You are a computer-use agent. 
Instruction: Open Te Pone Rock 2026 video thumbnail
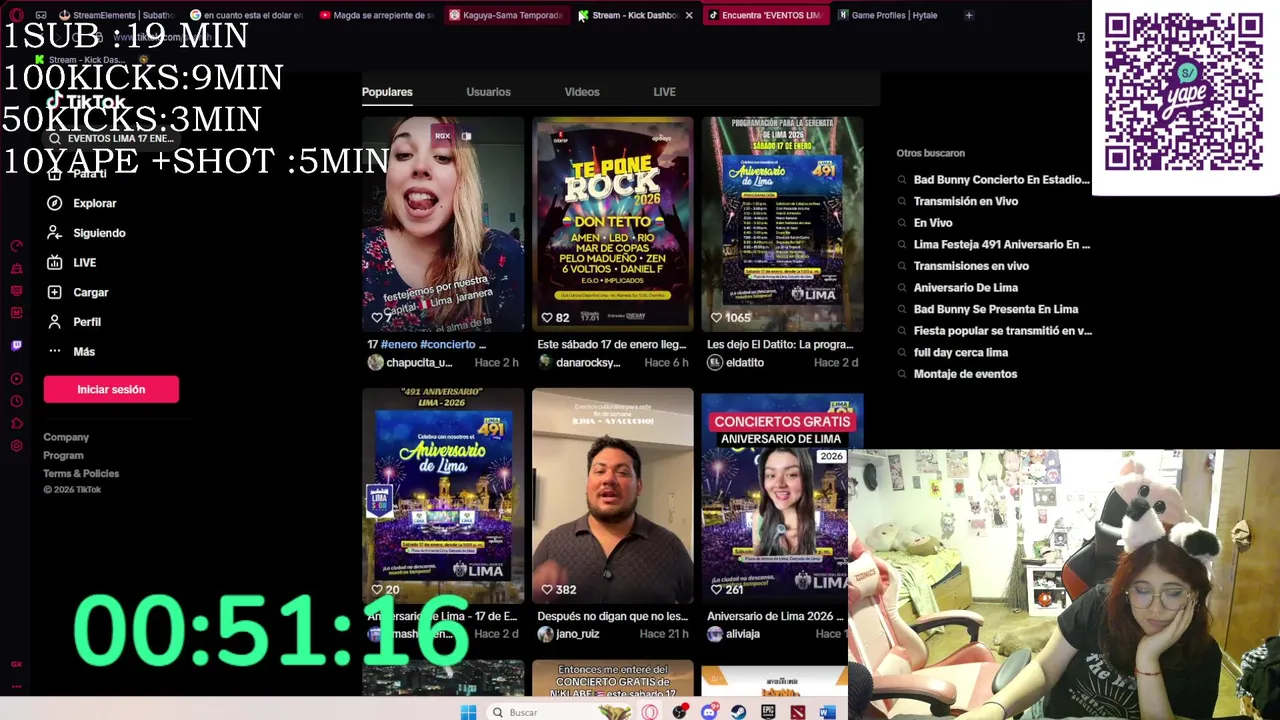pyautogui.click(x=612, y=223)
